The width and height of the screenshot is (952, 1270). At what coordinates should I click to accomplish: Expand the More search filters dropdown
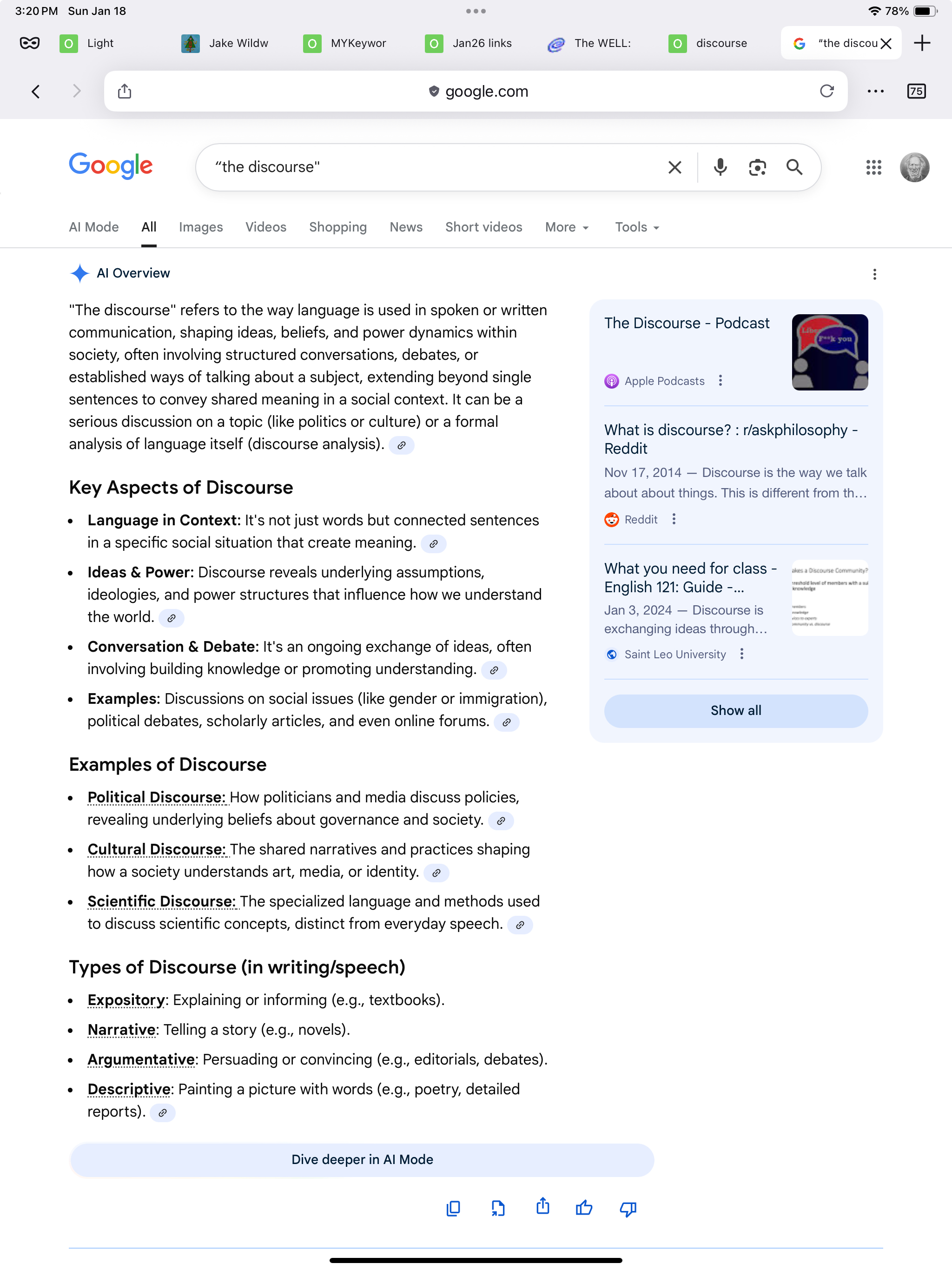[x=567, y=227]
